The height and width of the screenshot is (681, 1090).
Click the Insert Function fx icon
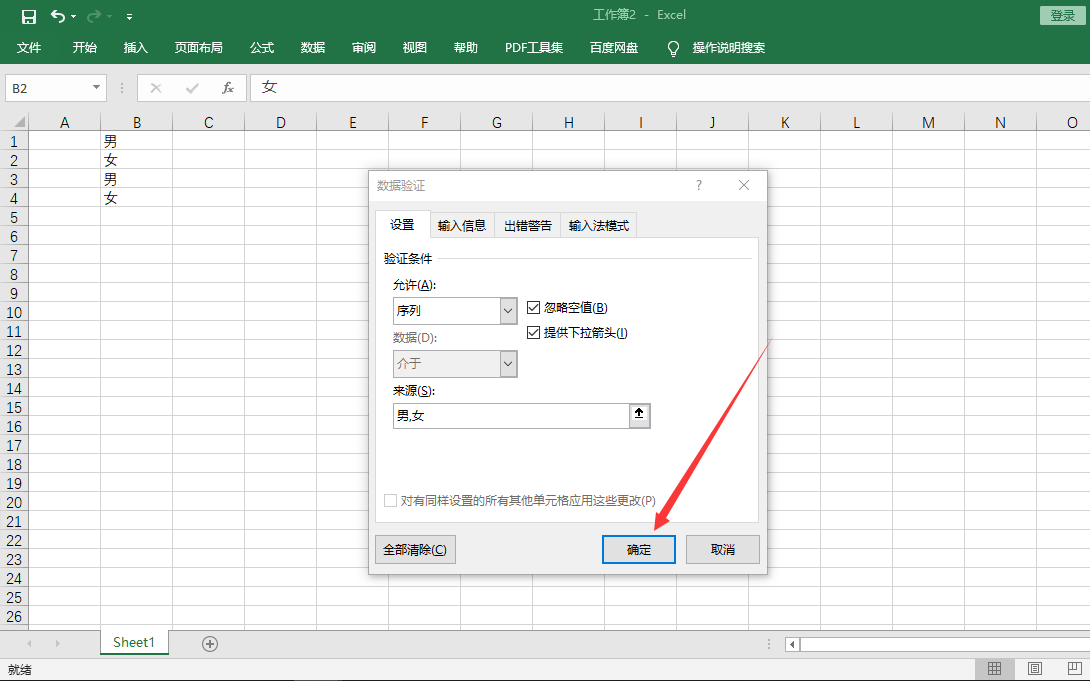(227, 87)
